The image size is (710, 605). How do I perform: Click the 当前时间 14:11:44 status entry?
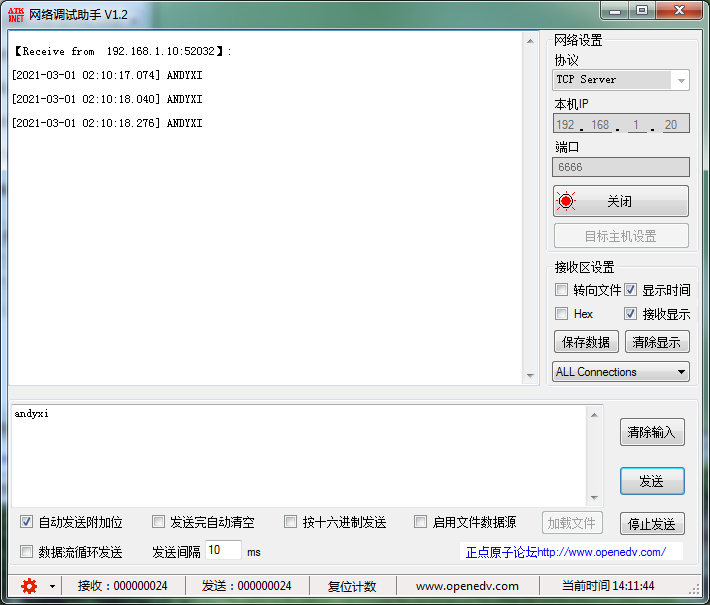point(608,586)
